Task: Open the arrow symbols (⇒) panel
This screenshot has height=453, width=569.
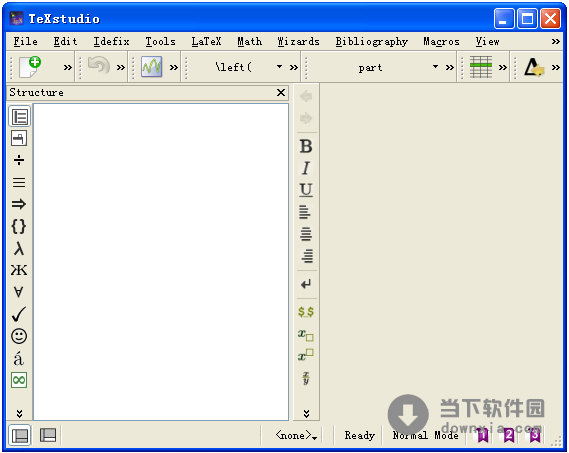Action: pyautogui.click(x=19, y=204)
